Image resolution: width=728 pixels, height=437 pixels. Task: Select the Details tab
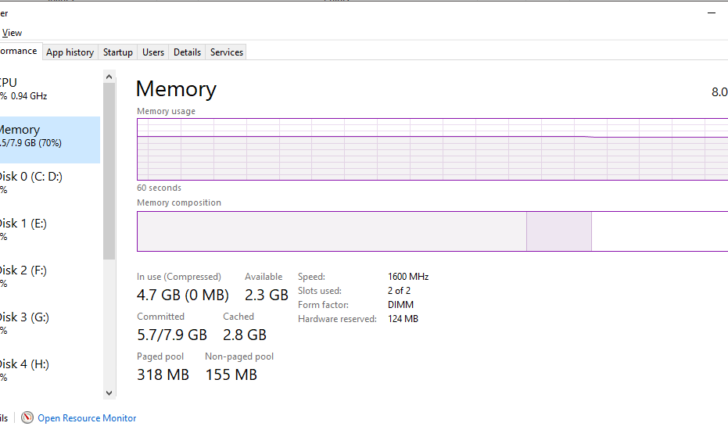(187, 52)
